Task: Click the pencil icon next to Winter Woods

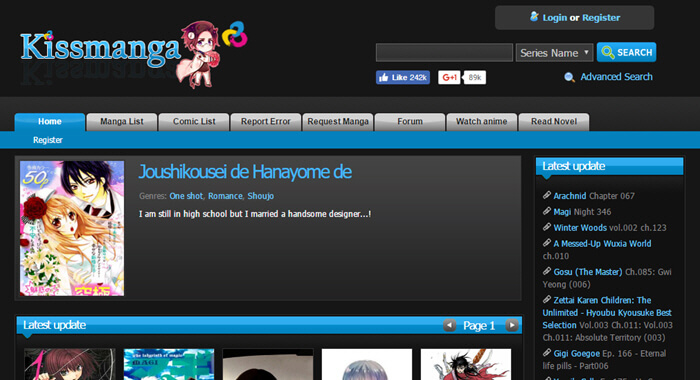Action: tap(547, 227)
